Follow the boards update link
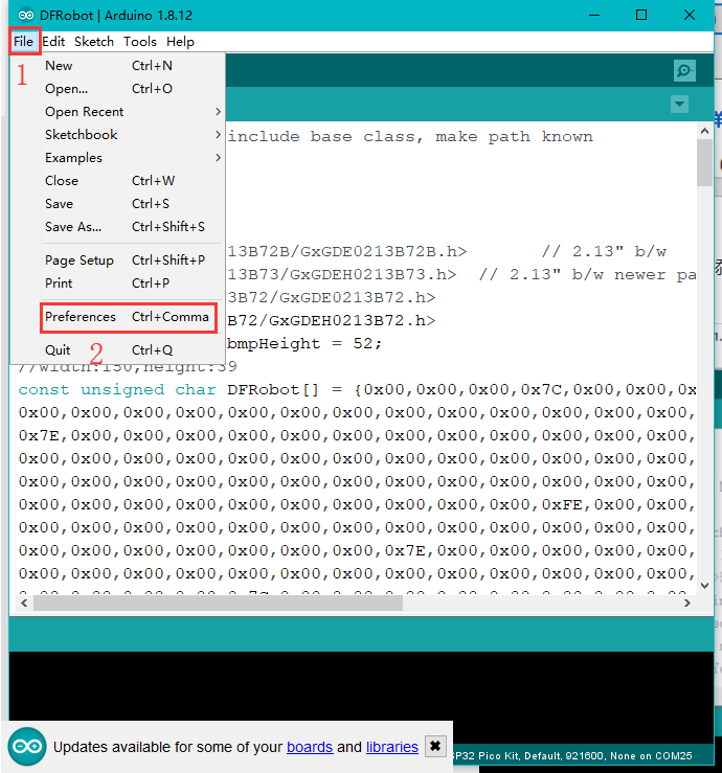Screen dimensions: 722x773 click(x=309, y=747)
